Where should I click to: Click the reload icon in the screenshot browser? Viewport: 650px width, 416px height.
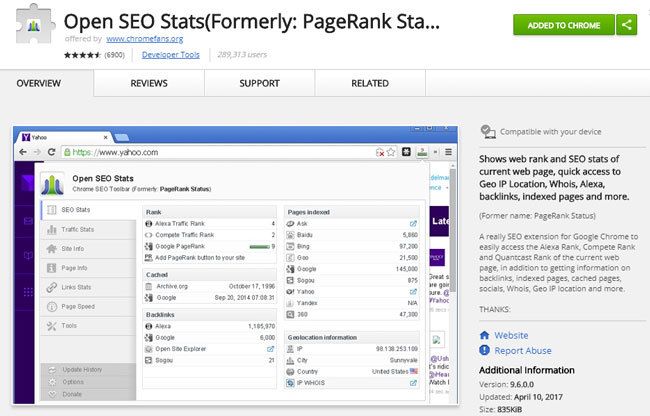tap(51, 152)
